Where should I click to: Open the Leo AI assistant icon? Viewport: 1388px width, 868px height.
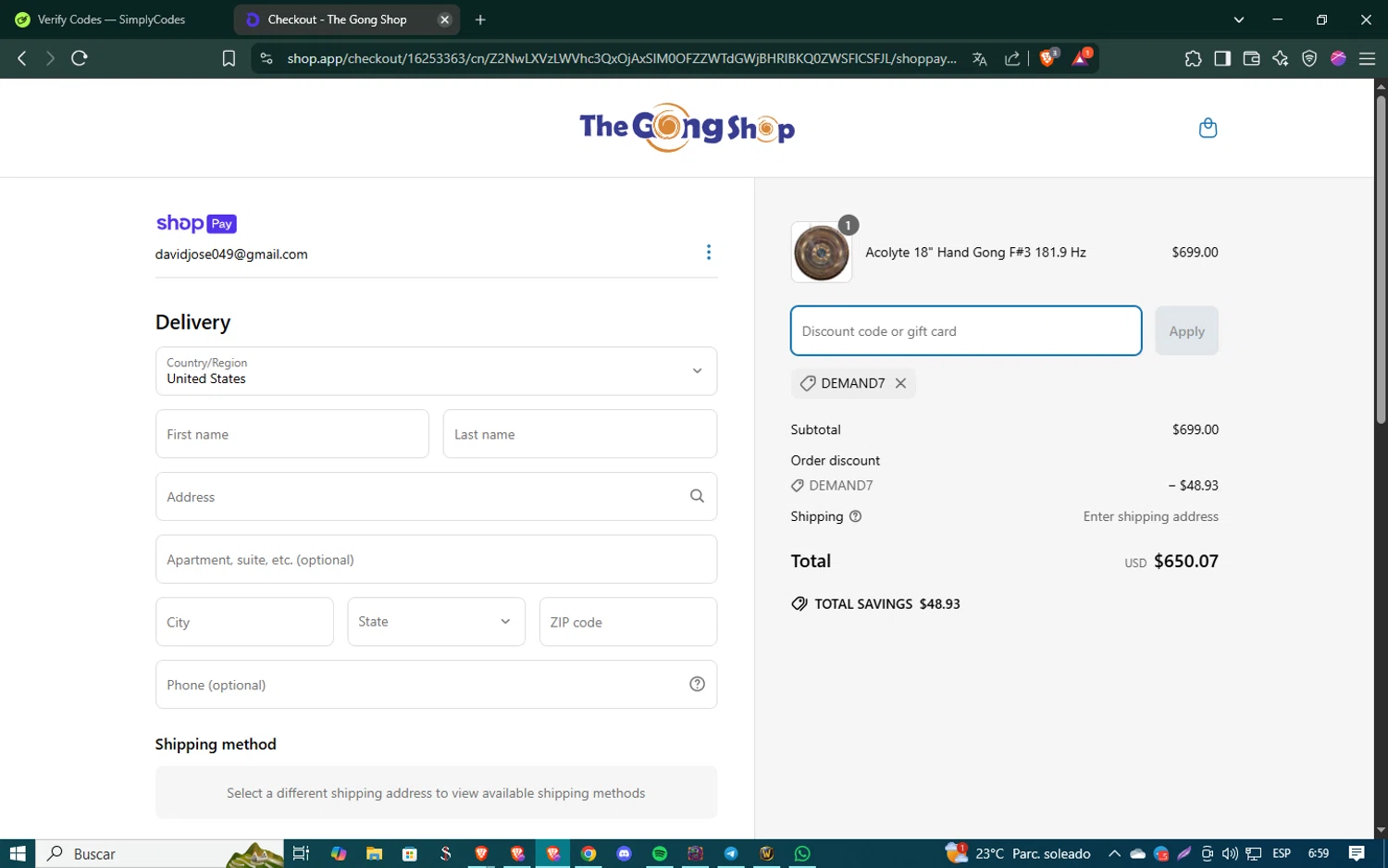(x=1281, y=58)
